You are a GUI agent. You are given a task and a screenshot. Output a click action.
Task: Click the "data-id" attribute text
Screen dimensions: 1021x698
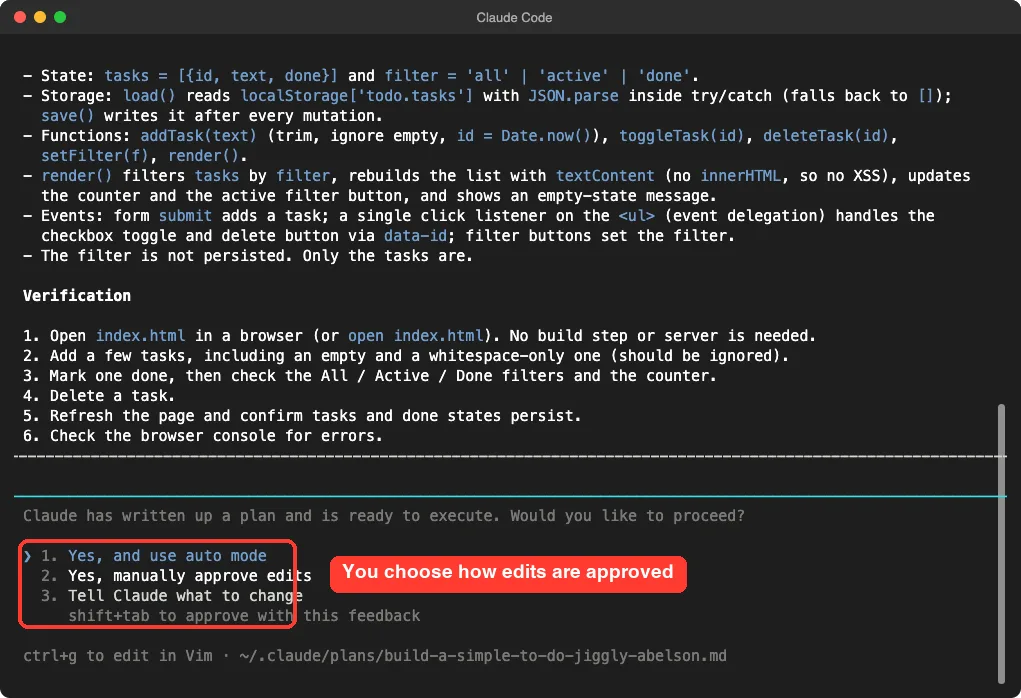pos(415,236)
